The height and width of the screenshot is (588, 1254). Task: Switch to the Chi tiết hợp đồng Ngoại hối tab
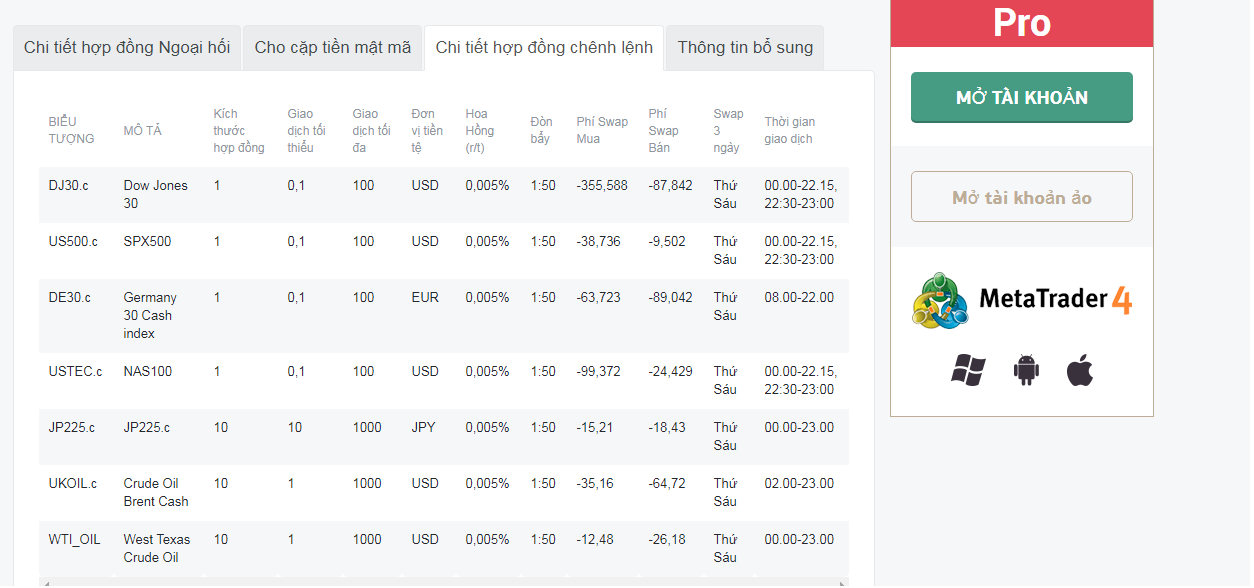tap(127, 48)
